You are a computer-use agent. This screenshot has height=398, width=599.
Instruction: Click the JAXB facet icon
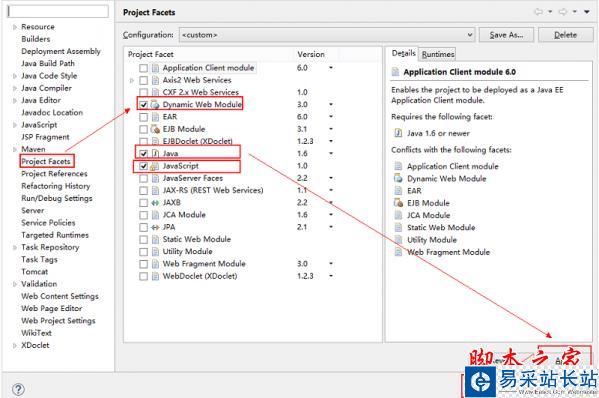click(x=155, y=203)
